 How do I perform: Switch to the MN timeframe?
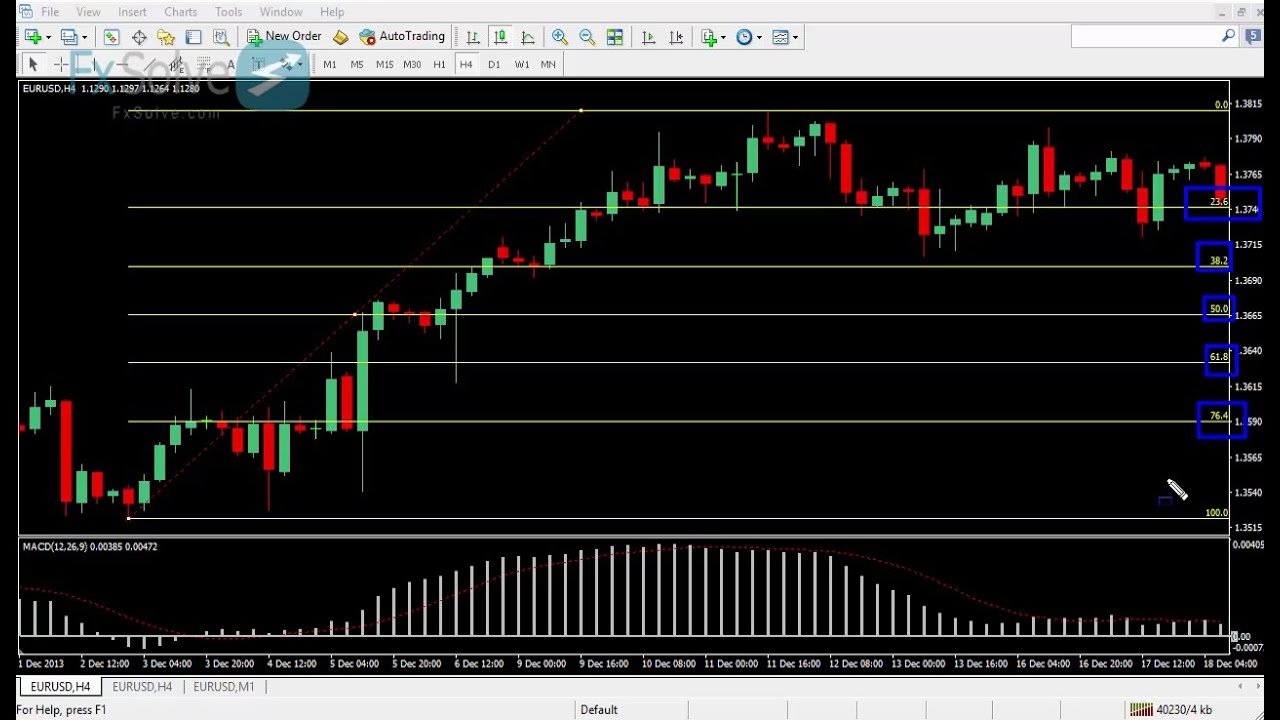pyautogui.click(x=548, y=64)
